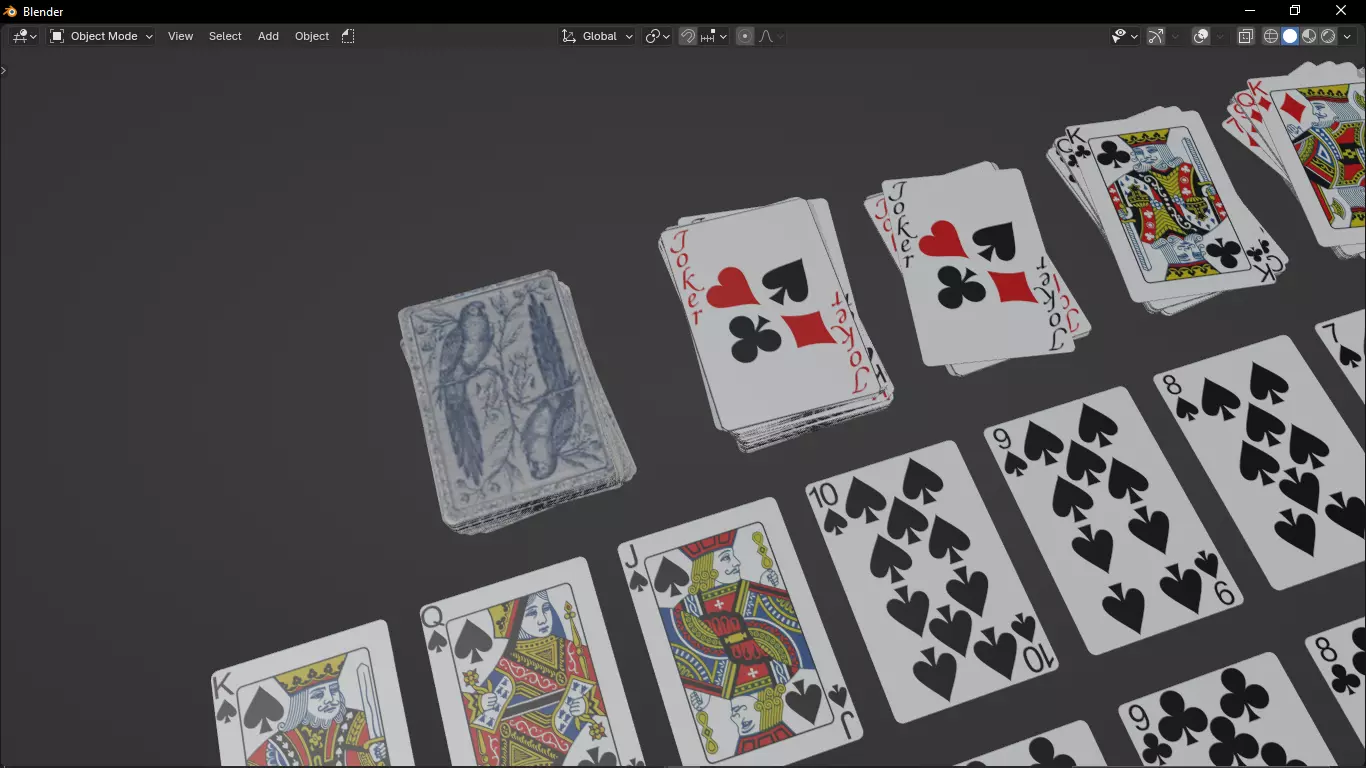Switch to material preview shading

(x=1309, y=36)
